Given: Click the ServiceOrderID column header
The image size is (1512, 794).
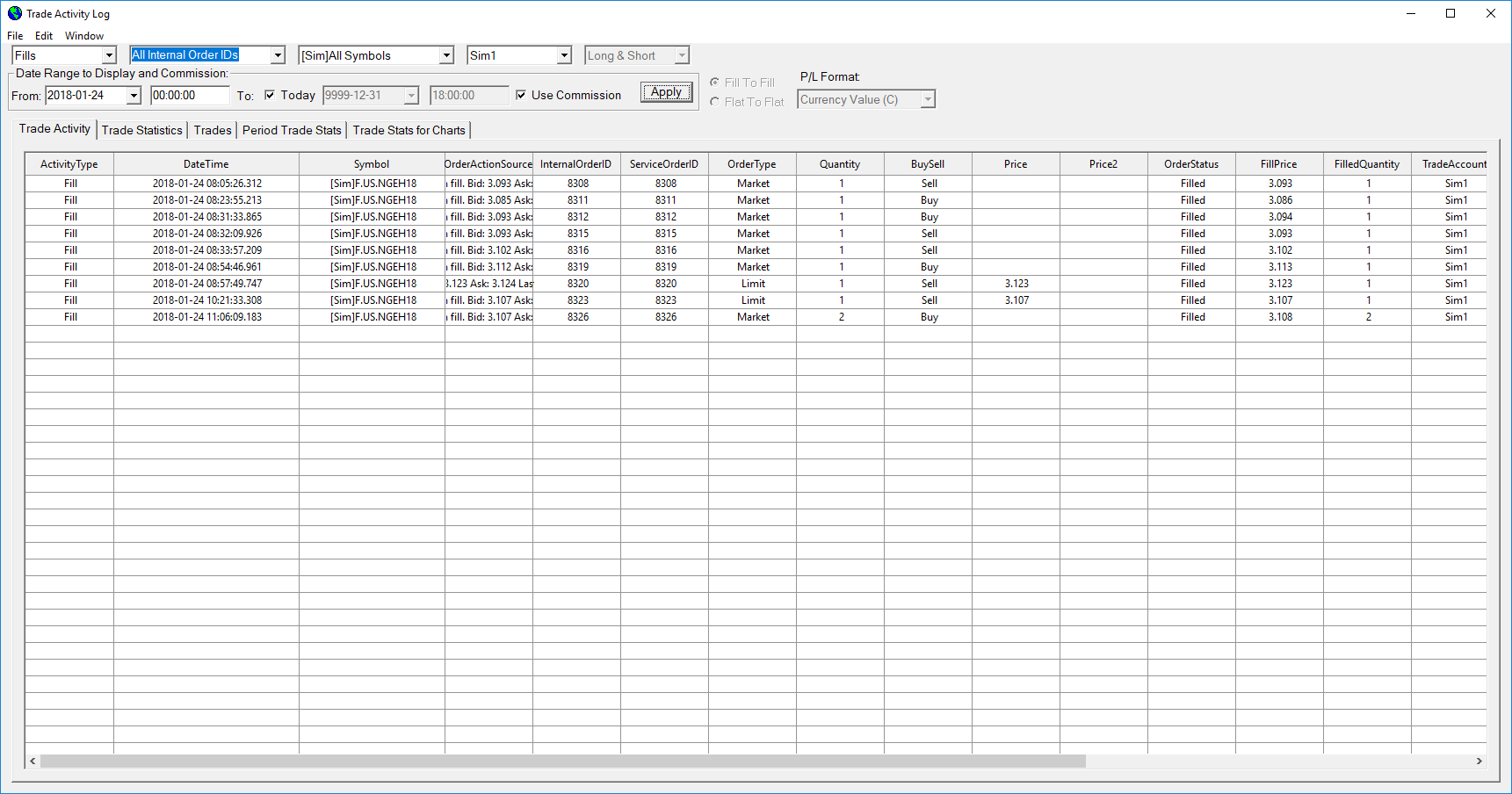Looking at the screenshot, I should (x=664, y=164).
